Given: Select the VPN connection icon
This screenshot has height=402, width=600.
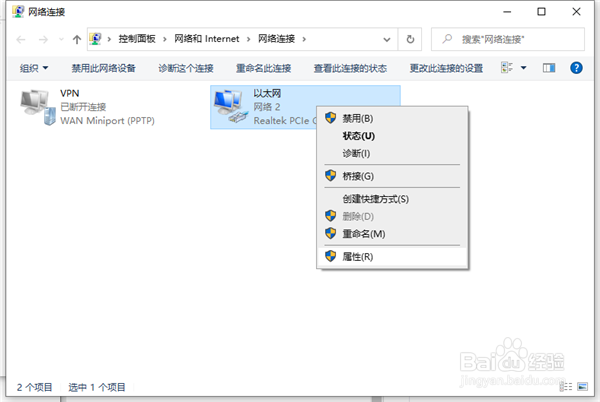Looking at the screenshot, I should click(38, 107).
